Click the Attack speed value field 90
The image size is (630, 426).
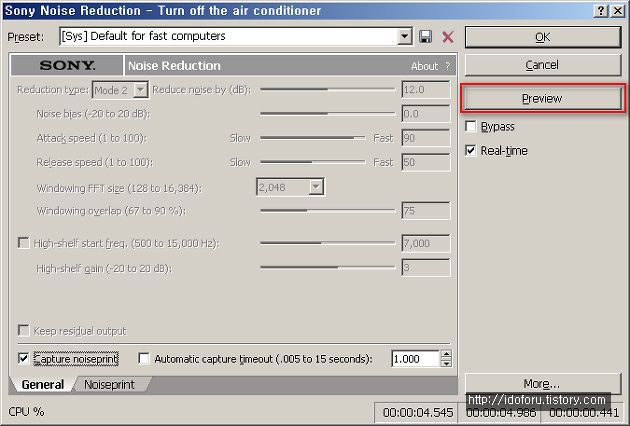(426, 138)
